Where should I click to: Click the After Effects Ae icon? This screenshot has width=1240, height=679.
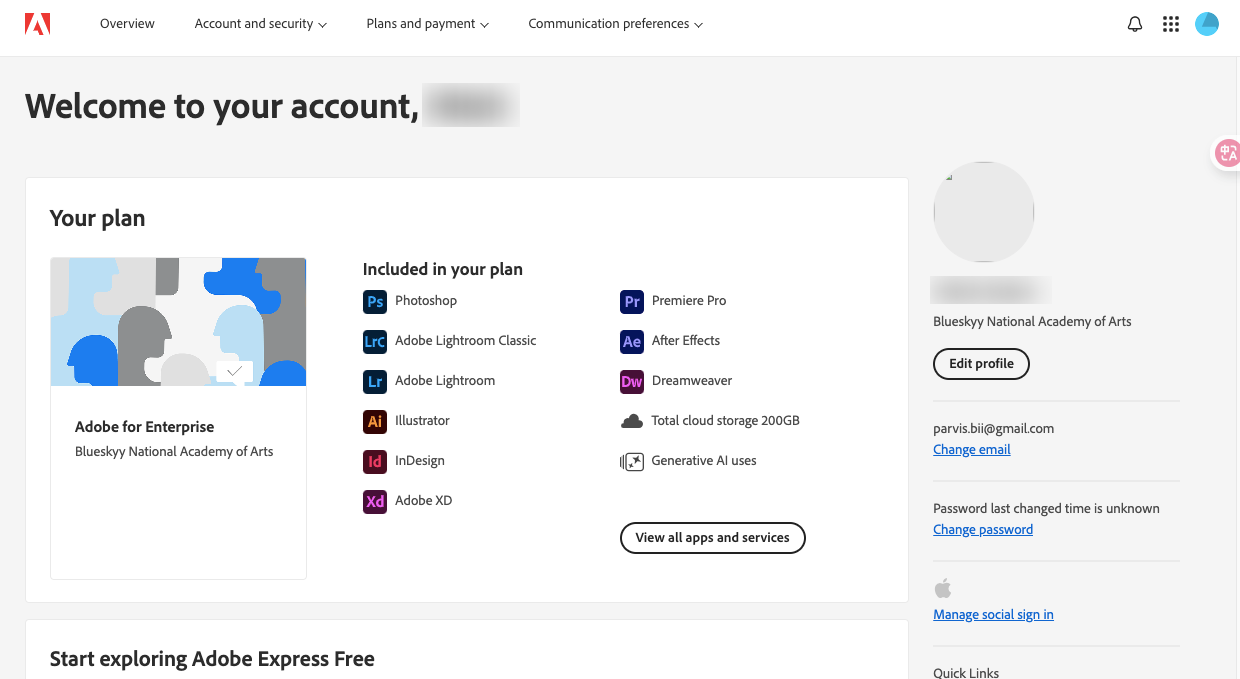pos(632,341)
